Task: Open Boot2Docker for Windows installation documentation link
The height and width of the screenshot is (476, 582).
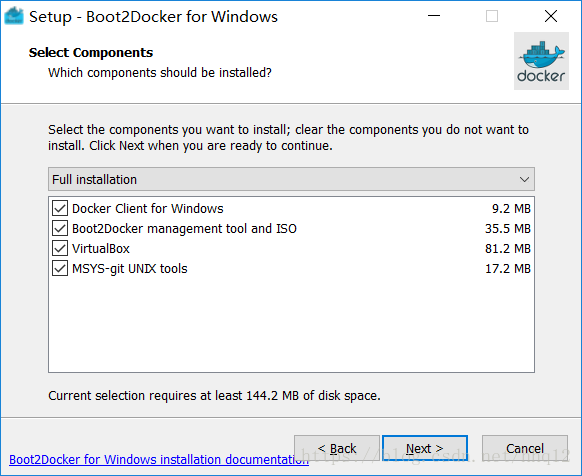Action: point(159,460)
